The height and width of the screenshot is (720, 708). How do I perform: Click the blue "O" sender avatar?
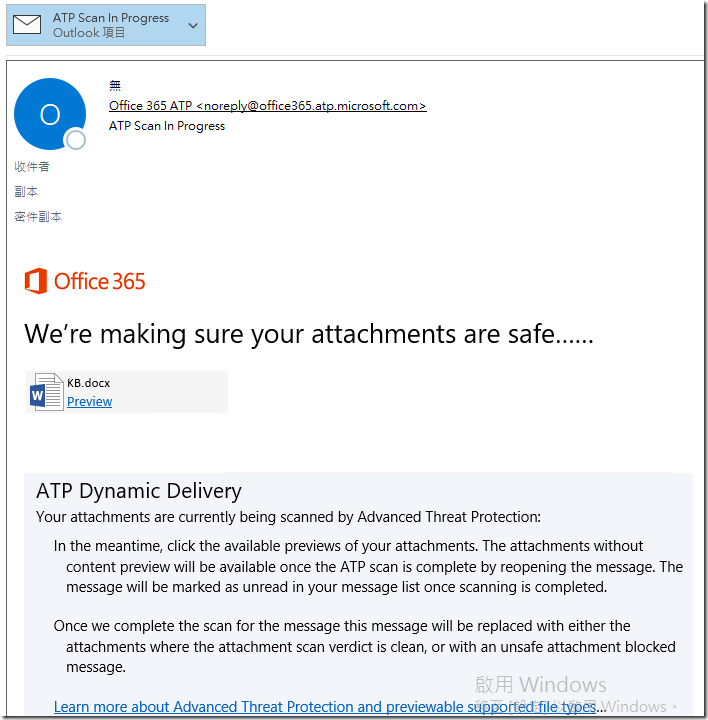(49, 113)
